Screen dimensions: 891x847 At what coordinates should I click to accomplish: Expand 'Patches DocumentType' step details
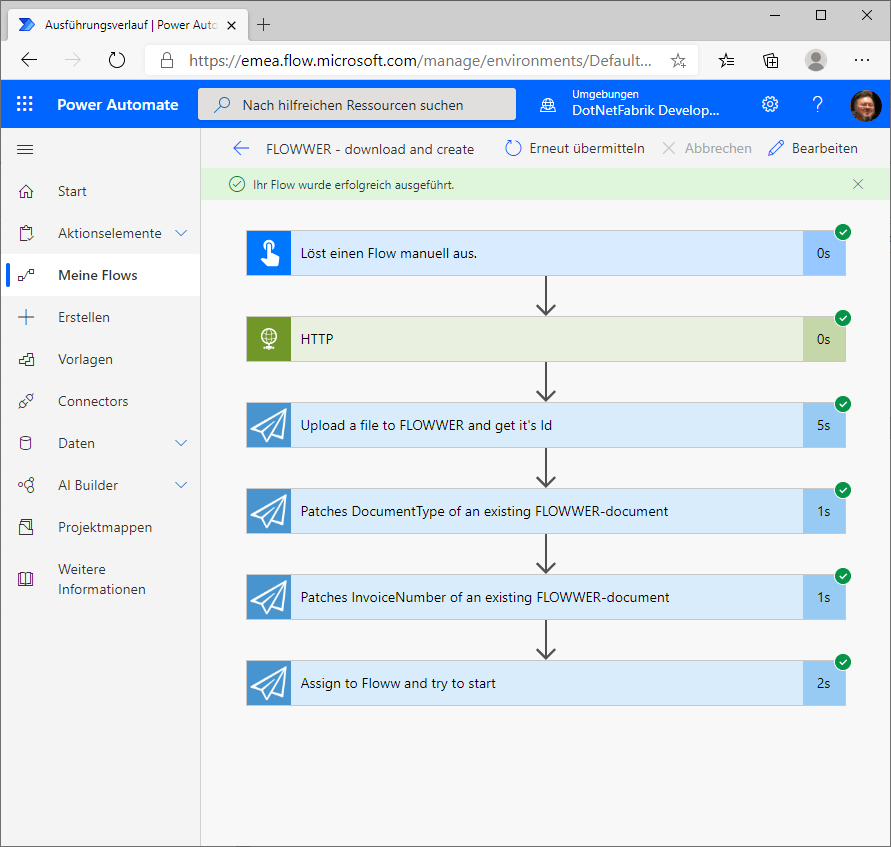(x=546, y=511)
